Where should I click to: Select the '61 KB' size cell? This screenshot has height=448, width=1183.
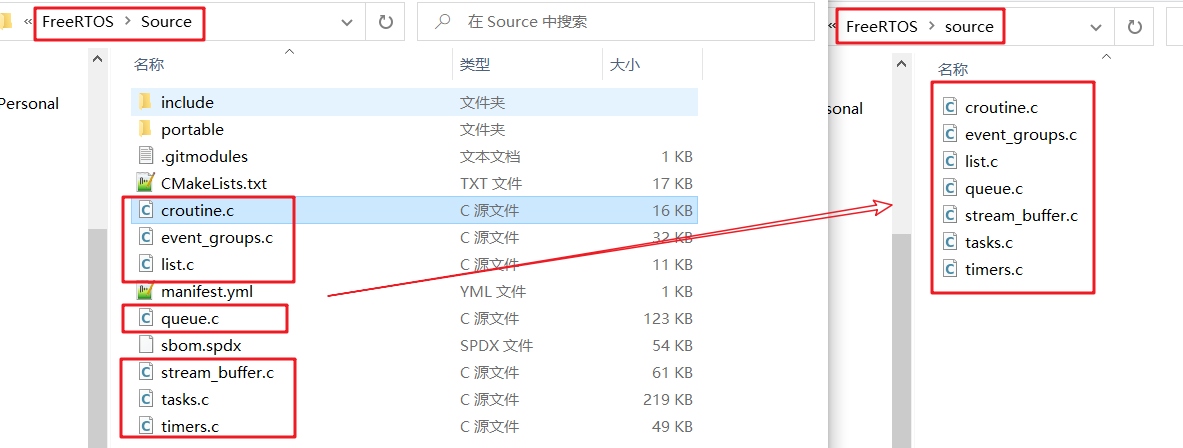tap(672, 373)
